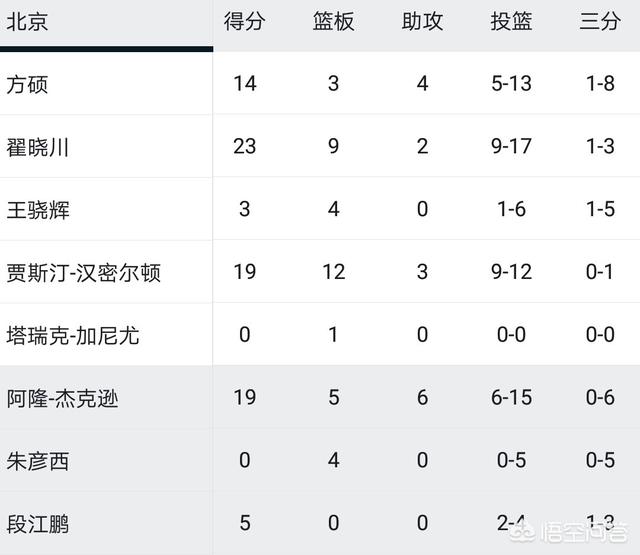640x555 pixels.
Task: Click the 悟空问答 watermark logo
Action: 569,532
